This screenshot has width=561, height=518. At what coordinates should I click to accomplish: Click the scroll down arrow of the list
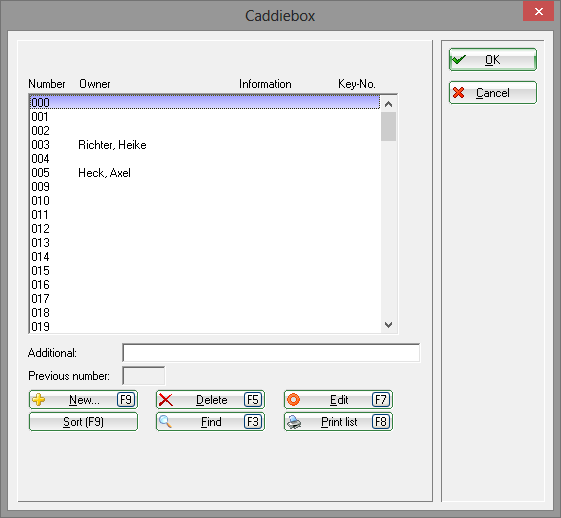tap(389, 325)
